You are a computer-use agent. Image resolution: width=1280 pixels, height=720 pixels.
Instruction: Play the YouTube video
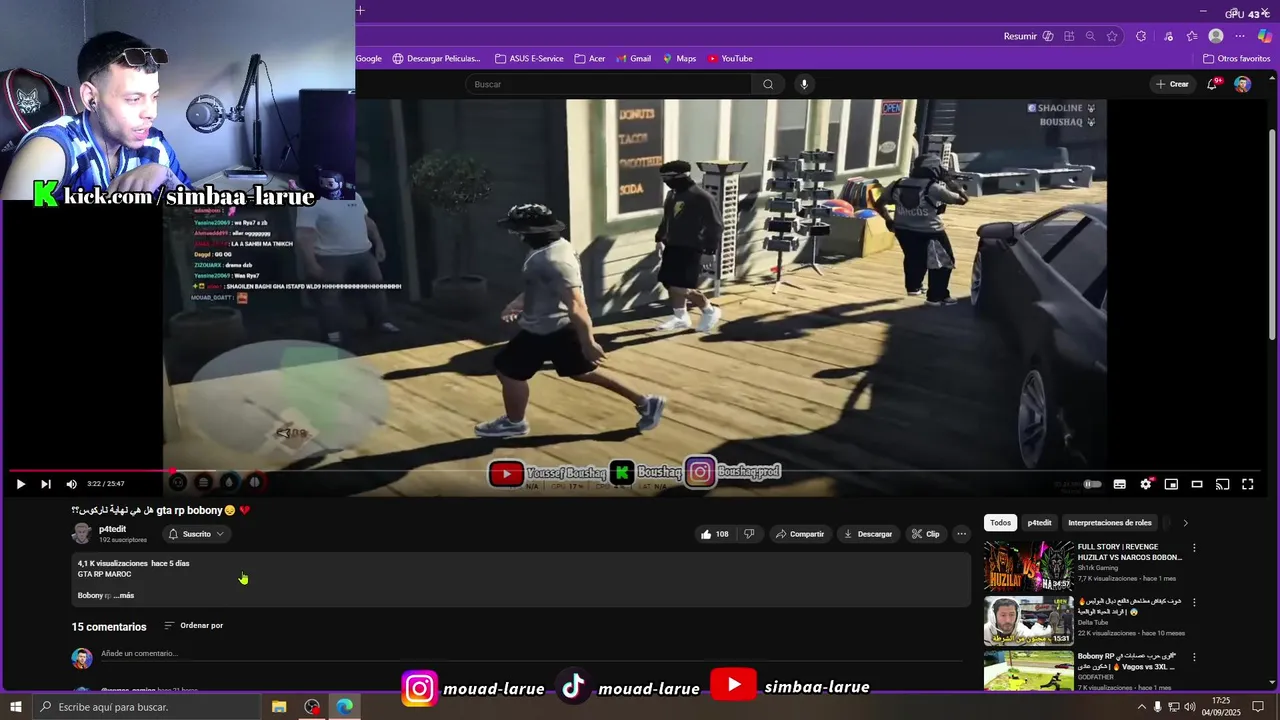point(20,484)
